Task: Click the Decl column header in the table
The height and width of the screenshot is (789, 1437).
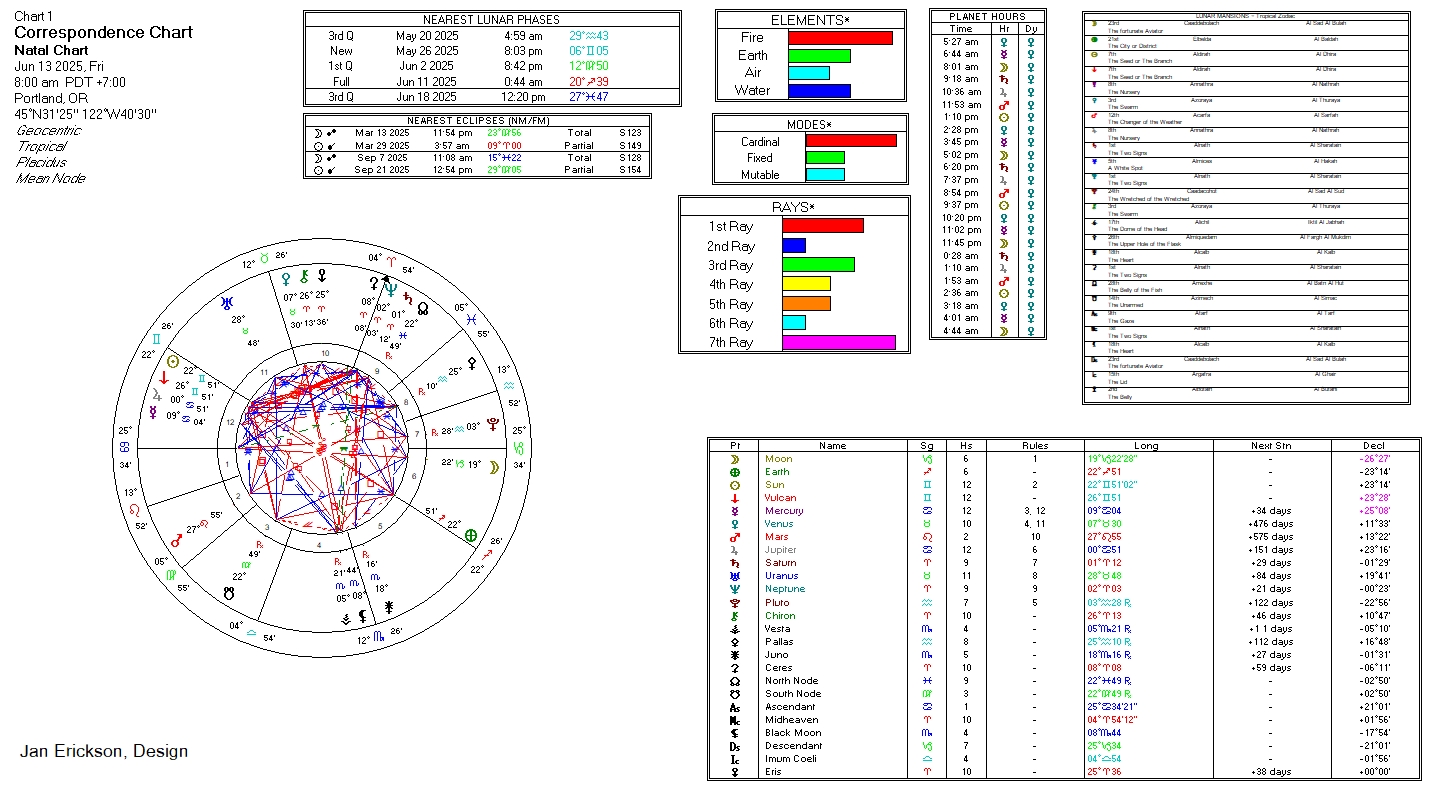Action: coord(1374,446)
